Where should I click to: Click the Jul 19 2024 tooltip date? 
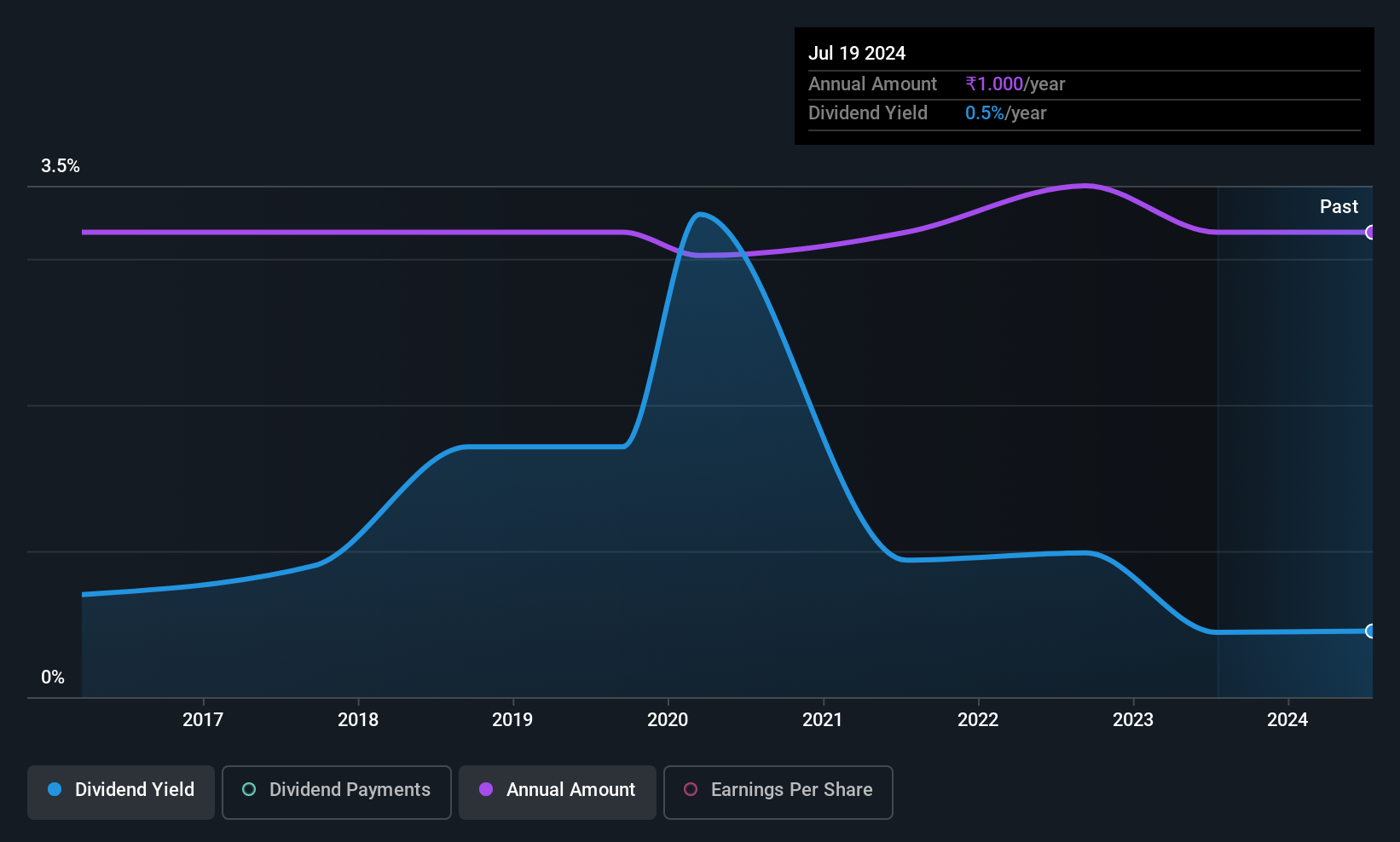[857, 53]
